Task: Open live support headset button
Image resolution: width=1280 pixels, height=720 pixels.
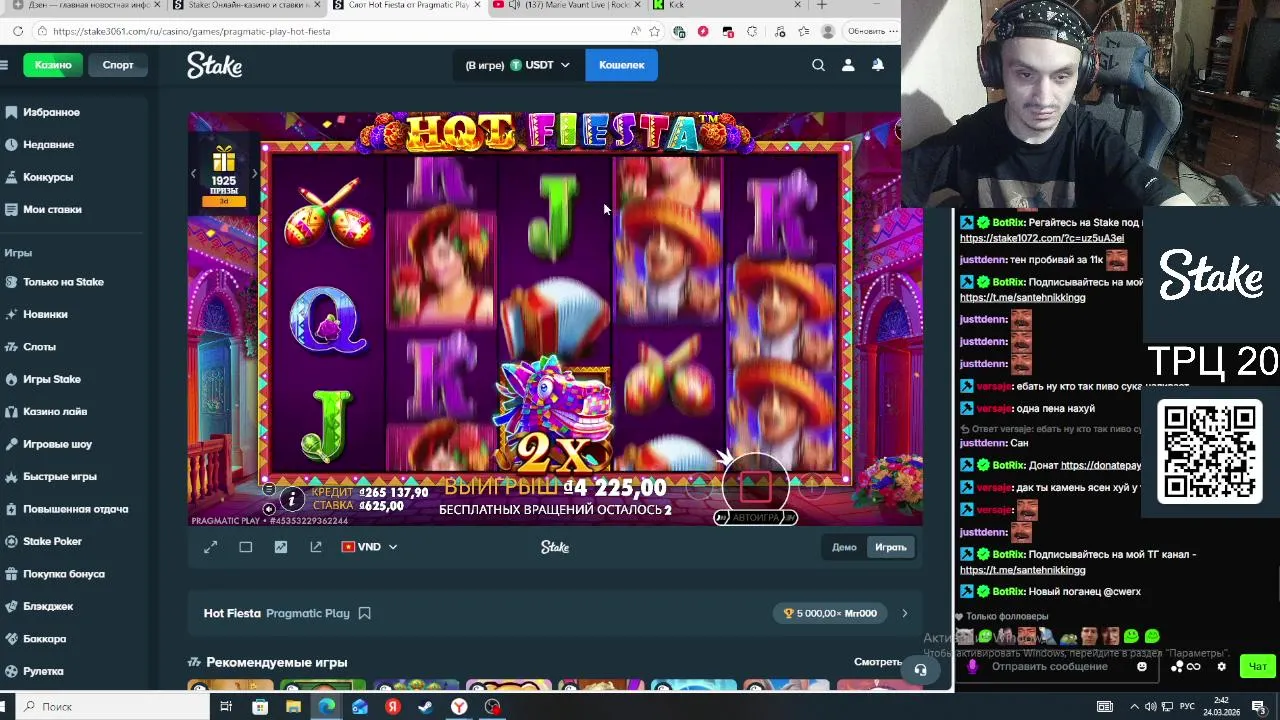Action: click(x=921, y=670)
